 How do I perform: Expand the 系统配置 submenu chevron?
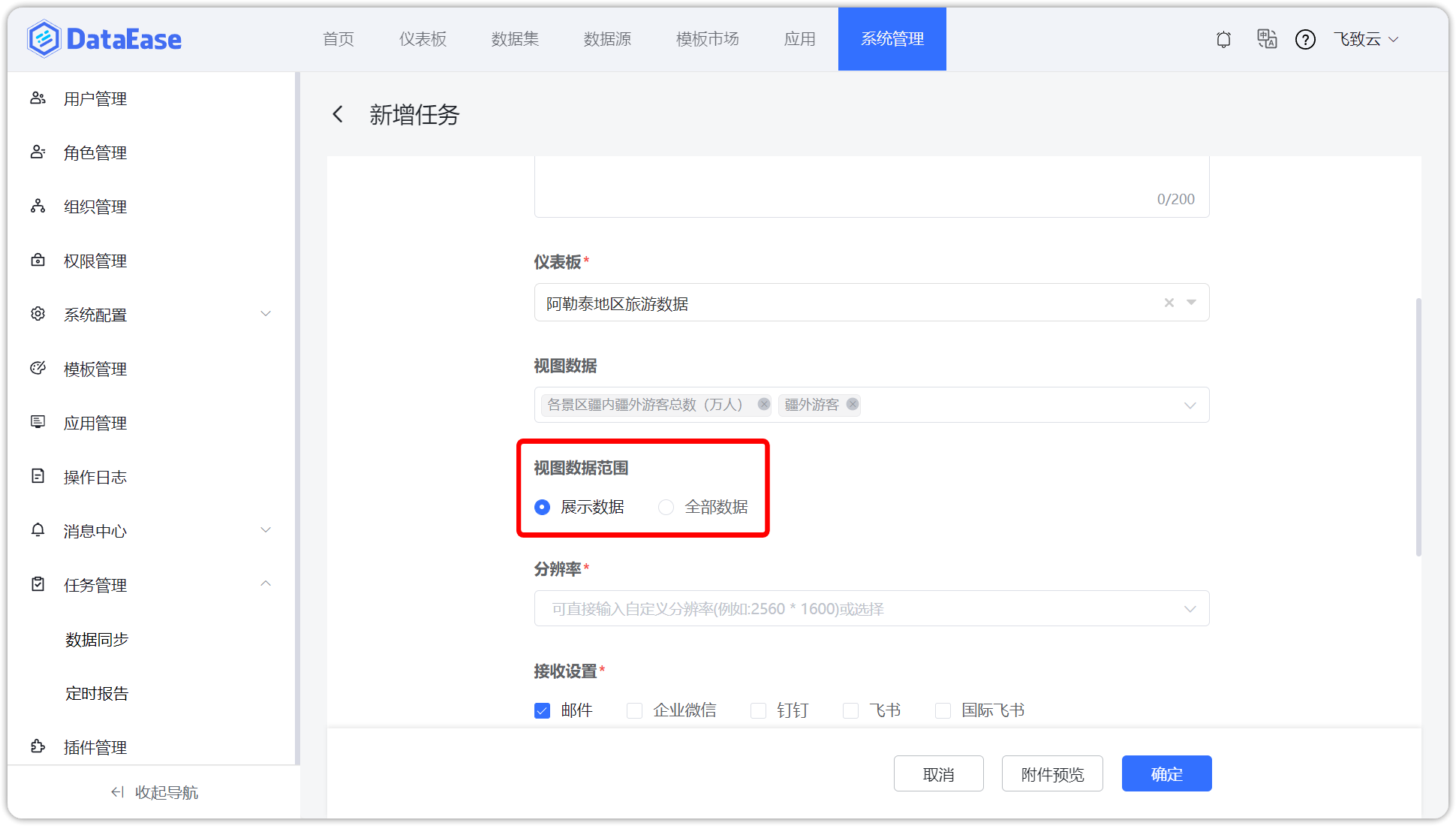(x=266, y=314)
